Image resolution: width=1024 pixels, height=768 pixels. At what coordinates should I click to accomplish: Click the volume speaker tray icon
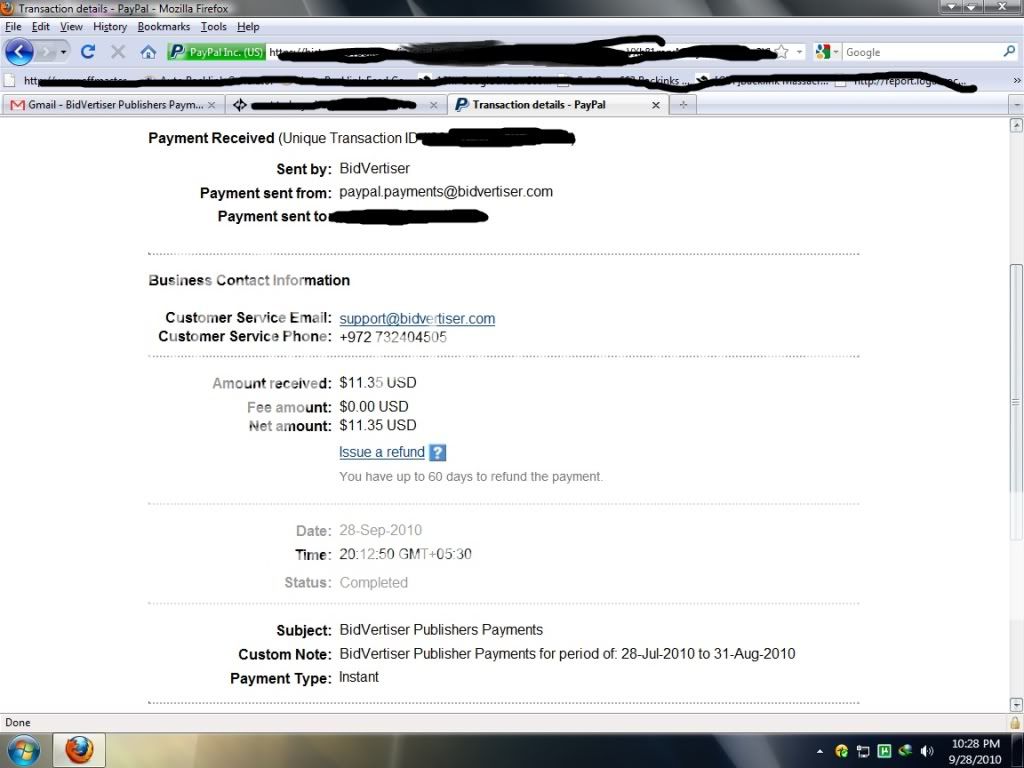(x=926, y=751)
